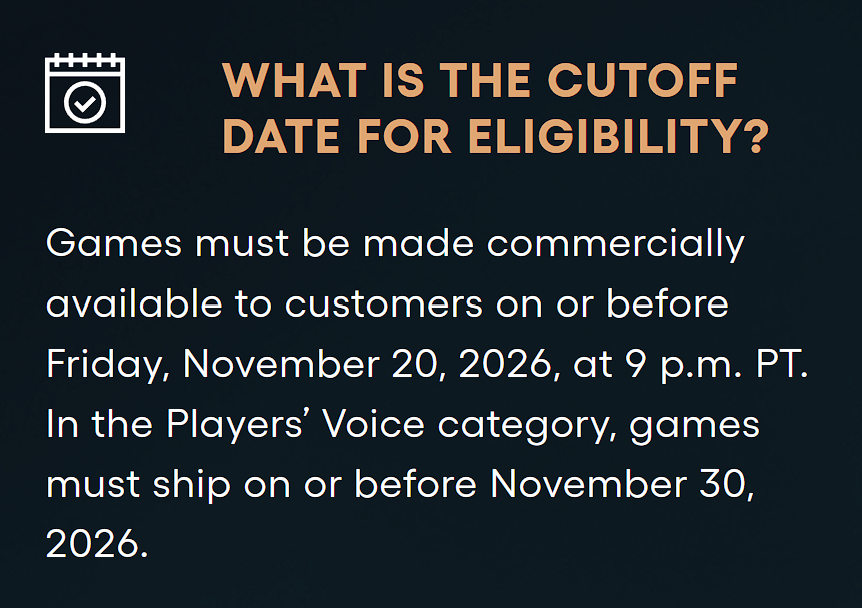Click the word 'ELIGIBILITY' in the title

coord(604,136)
